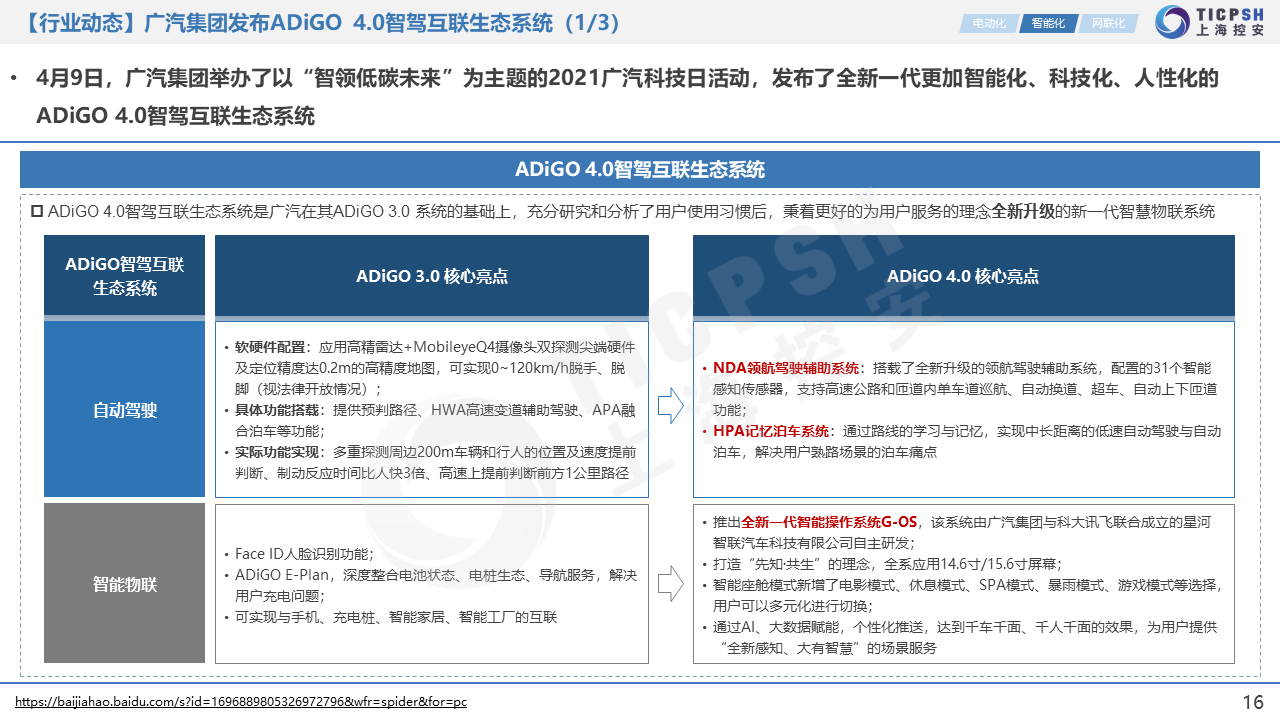Screen dimensions: 1280x720
Task: Click the ADiGO 4.0 核心亮点 header
Action: click(963, 276)
